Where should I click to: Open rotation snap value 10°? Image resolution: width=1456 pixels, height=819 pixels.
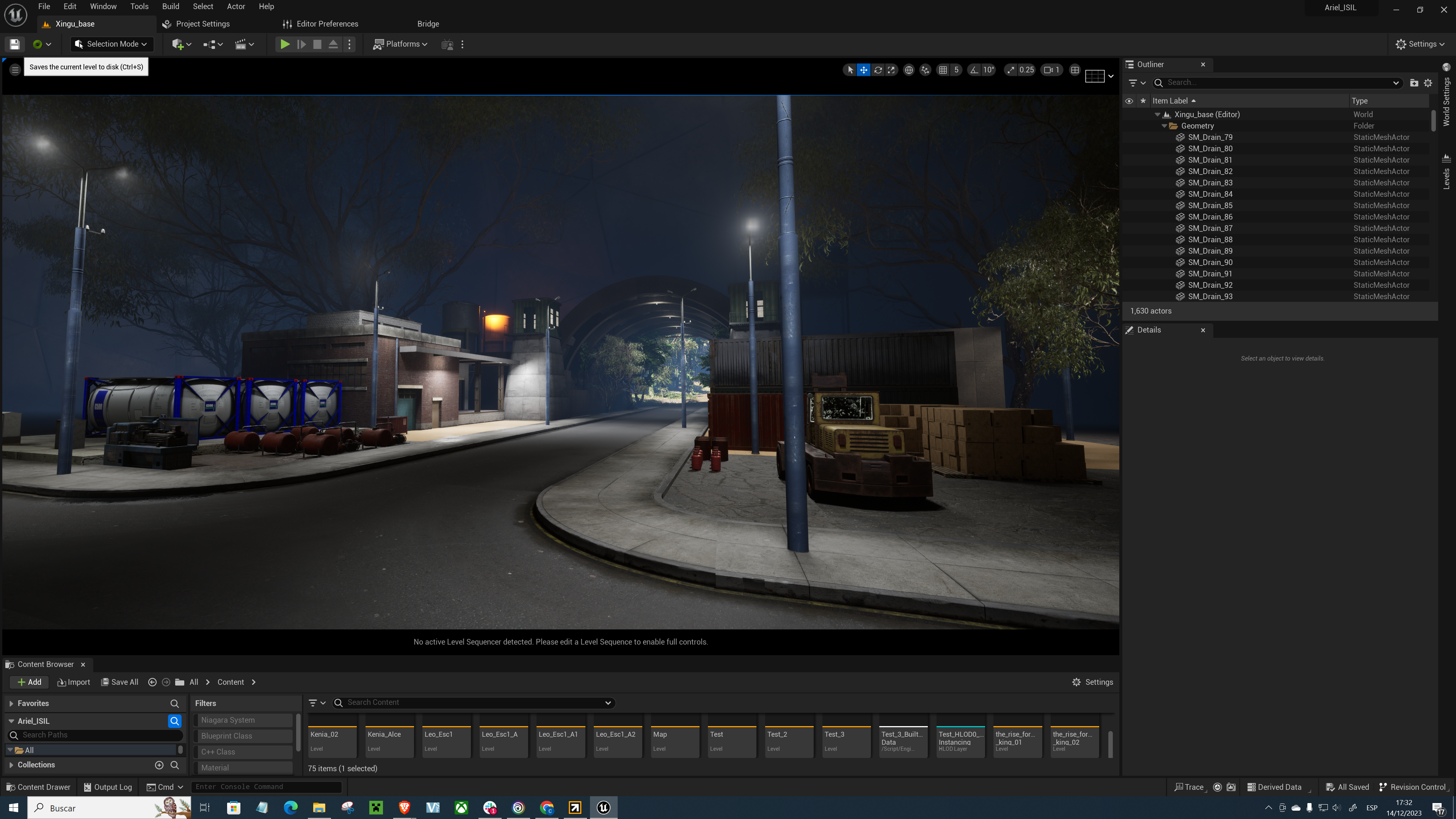point(988,70)
